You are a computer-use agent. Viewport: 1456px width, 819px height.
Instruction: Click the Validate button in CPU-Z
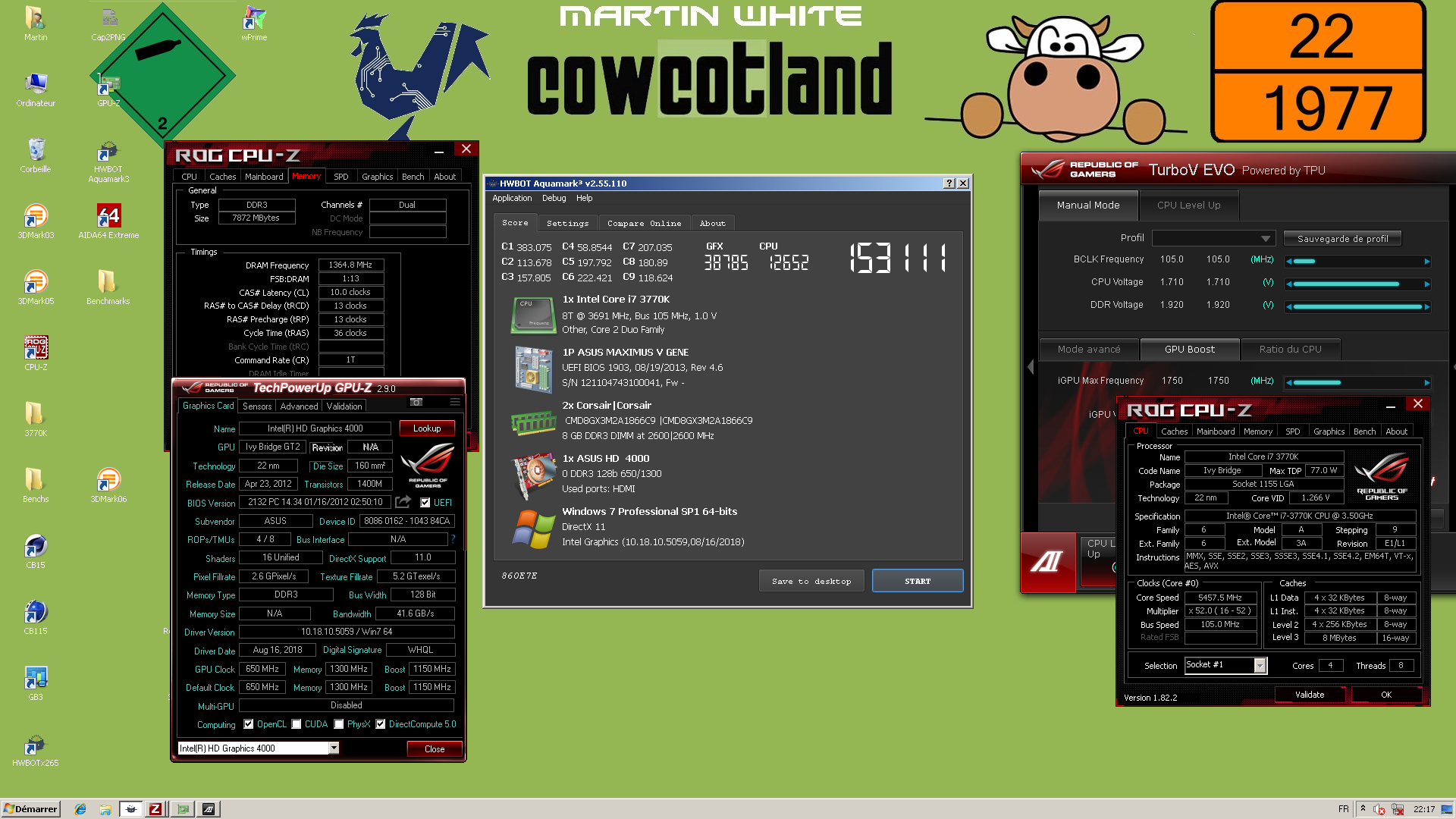coord(1310,695)
